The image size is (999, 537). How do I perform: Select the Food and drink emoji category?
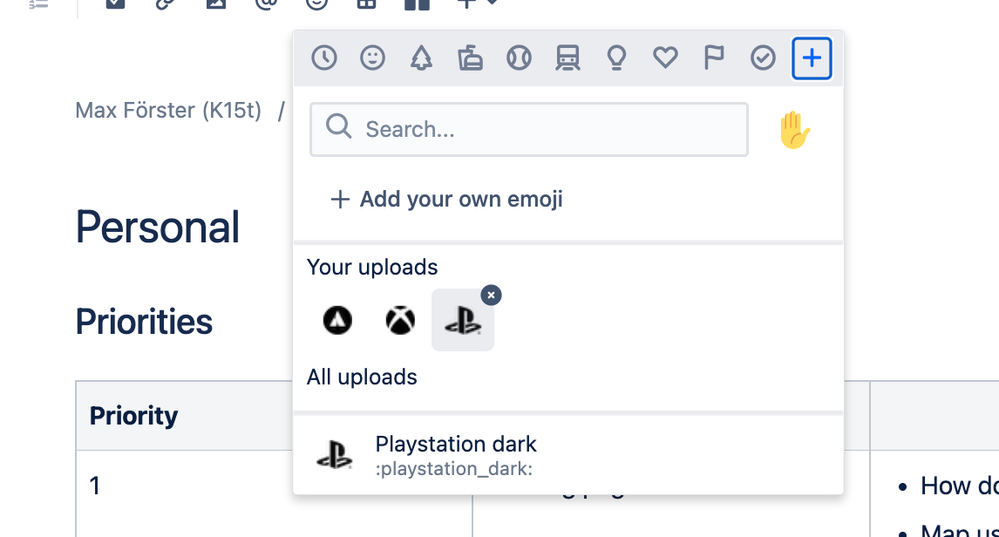tap(470, 58)
